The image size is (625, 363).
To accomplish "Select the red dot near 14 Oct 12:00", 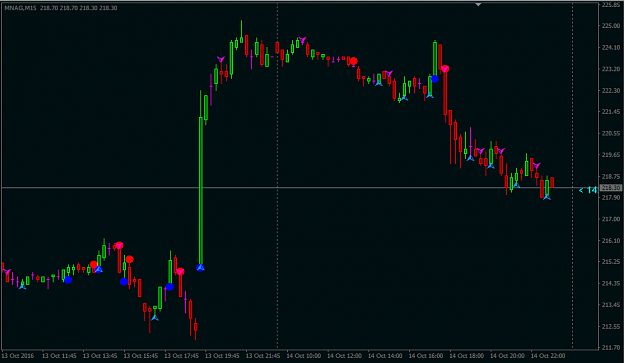I will tap(353, 61).
